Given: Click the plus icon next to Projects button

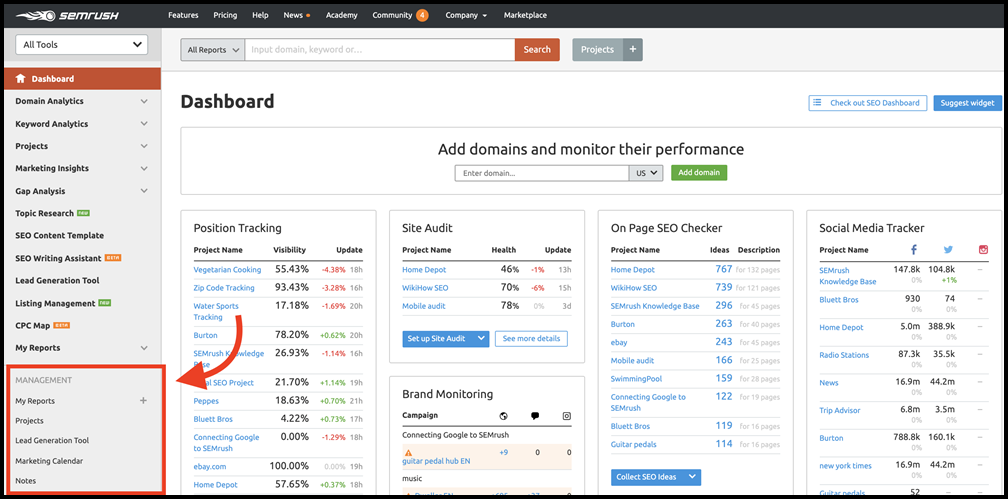Looking at the screenshot, I should tap(633, 50).
